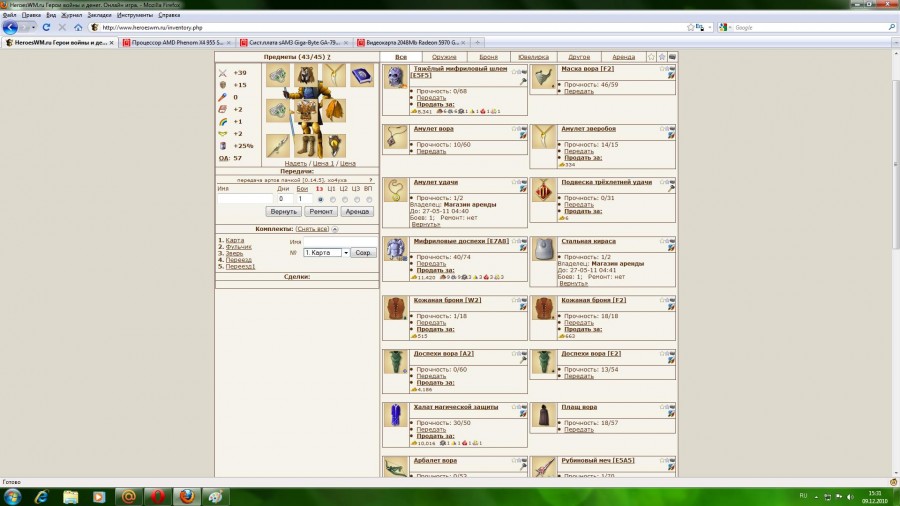The image size is (900, 506).
Task: Open the Файл menu
Action: [x=9, y=15]
